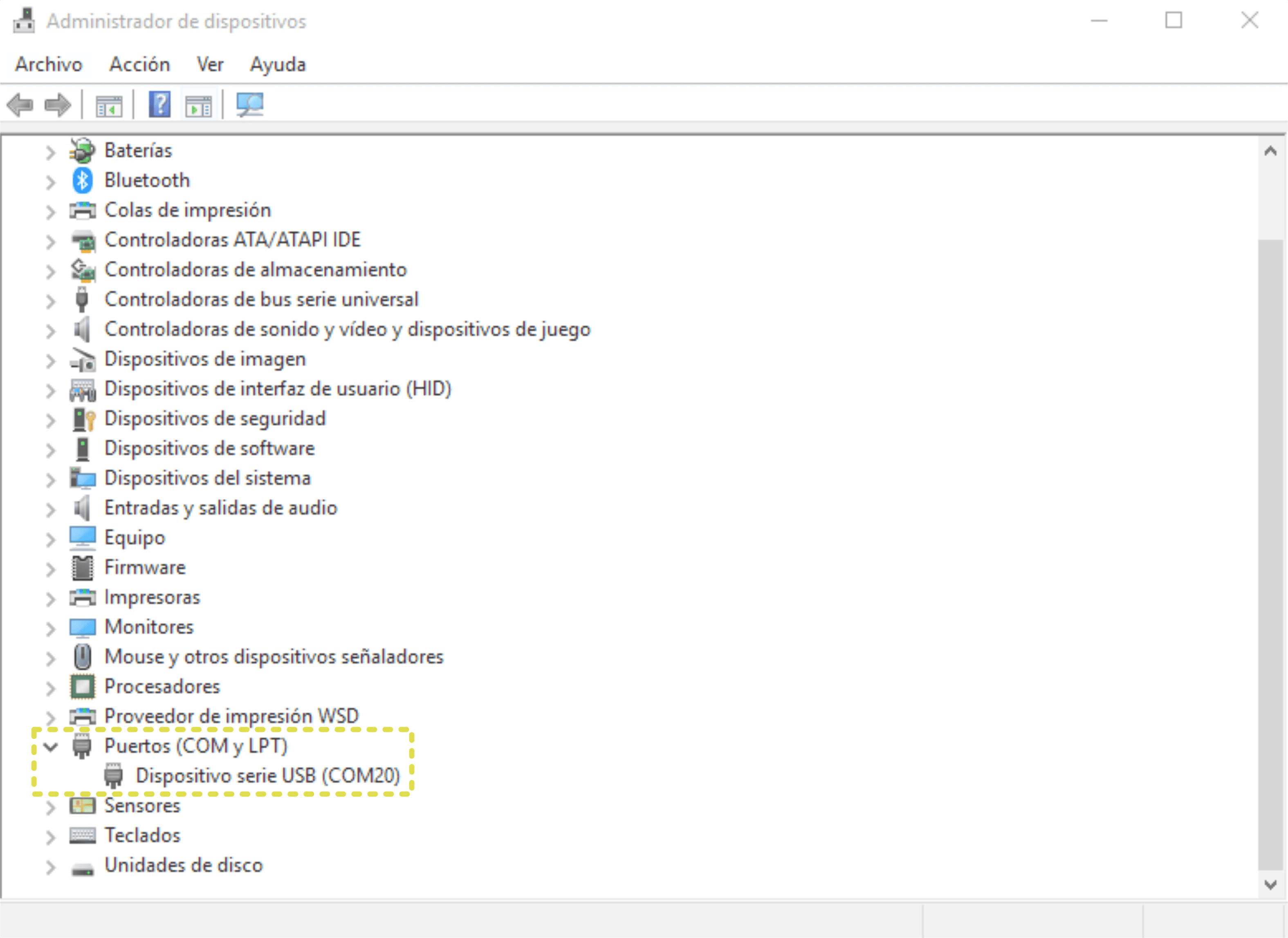The width and height of the screenshot is (1288, 938).
Task: Click the Baterías battery icon
Action: coord(82,150)
